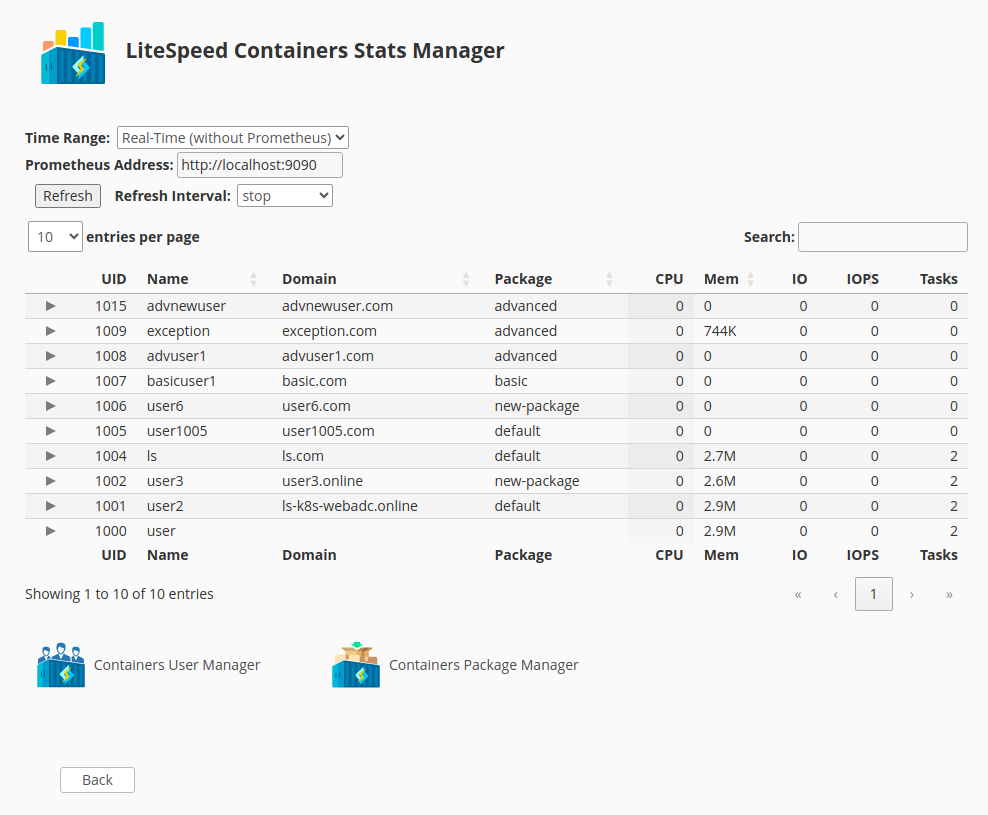Expand row details for exception user
Image resolution: width=988 pixels, height=815 pixels.
point(51,331)
